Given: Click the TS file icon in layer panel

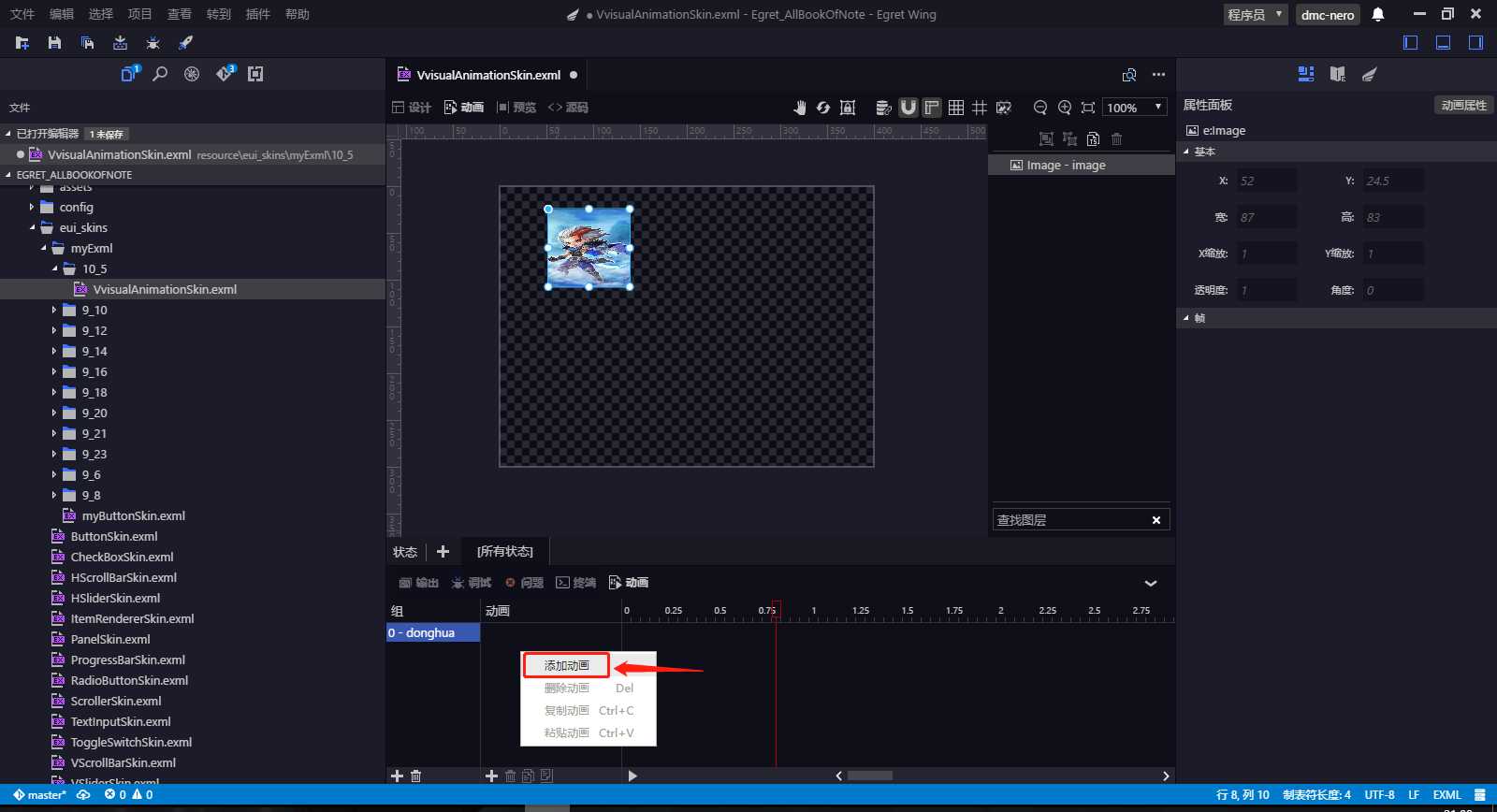Looking at the screenshot, I should coord(1093,139).
